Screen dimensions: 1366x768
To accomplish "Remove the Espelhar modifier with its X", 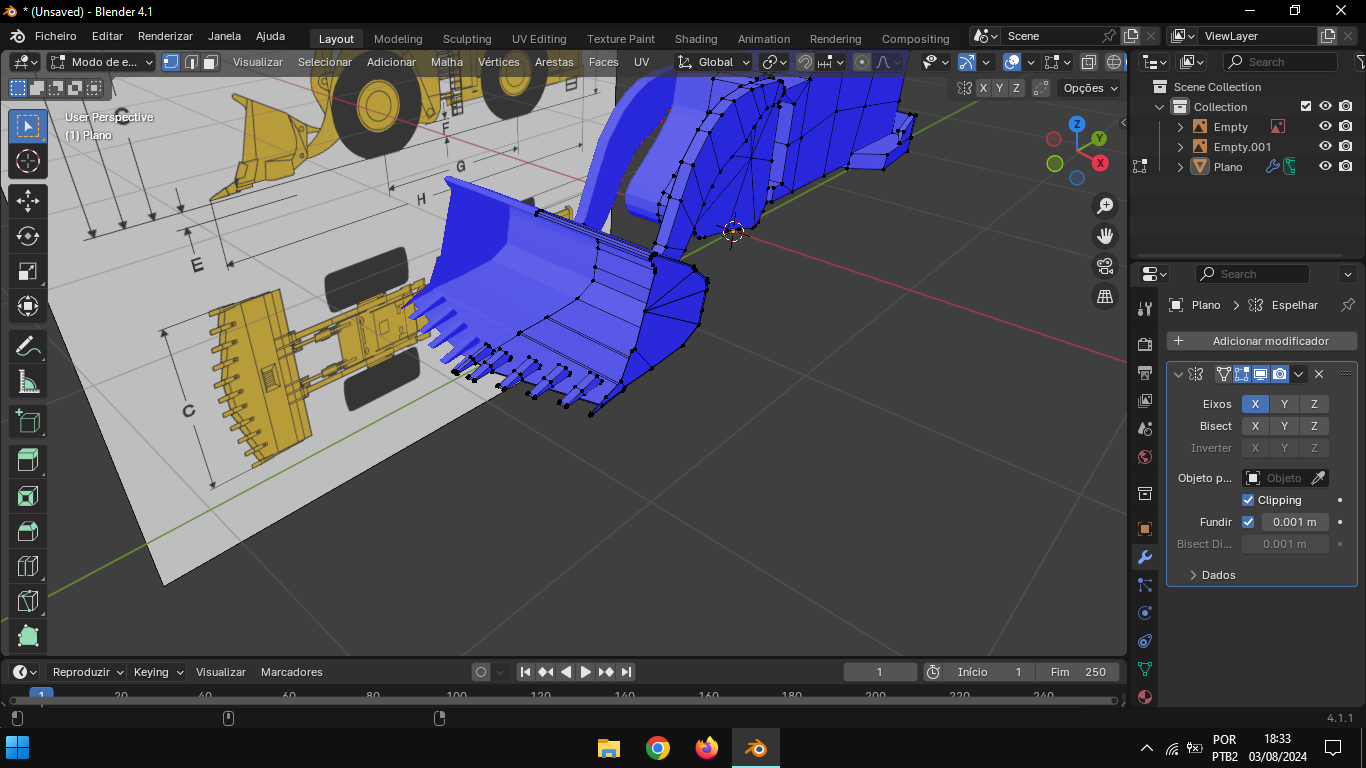I will coord(1319,374).
